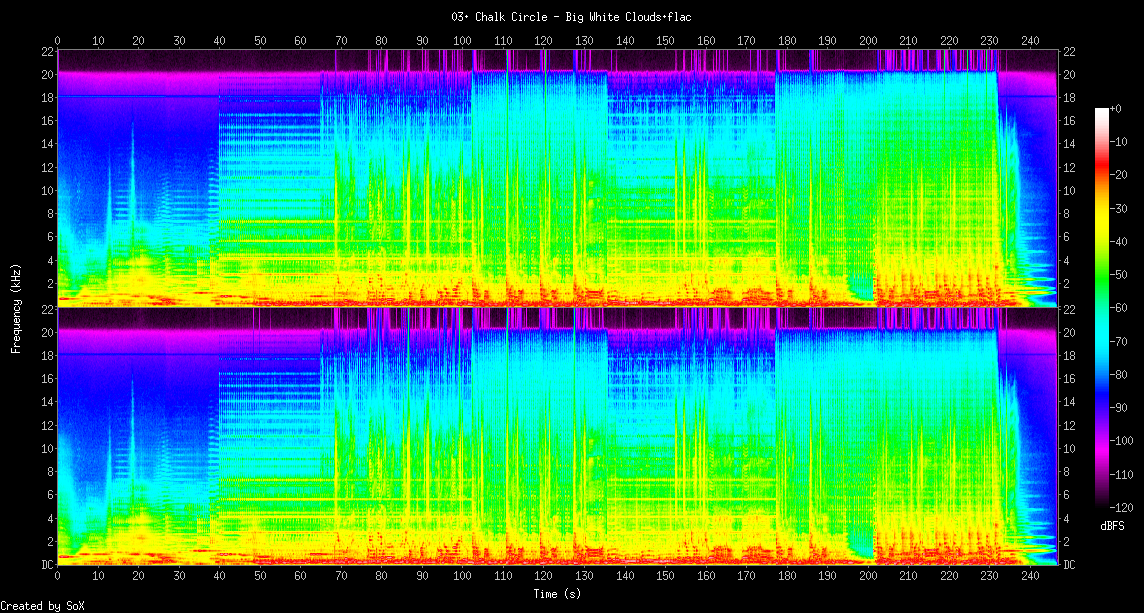Click the 'DC' label on the bottom-left frequency axis

46,565
